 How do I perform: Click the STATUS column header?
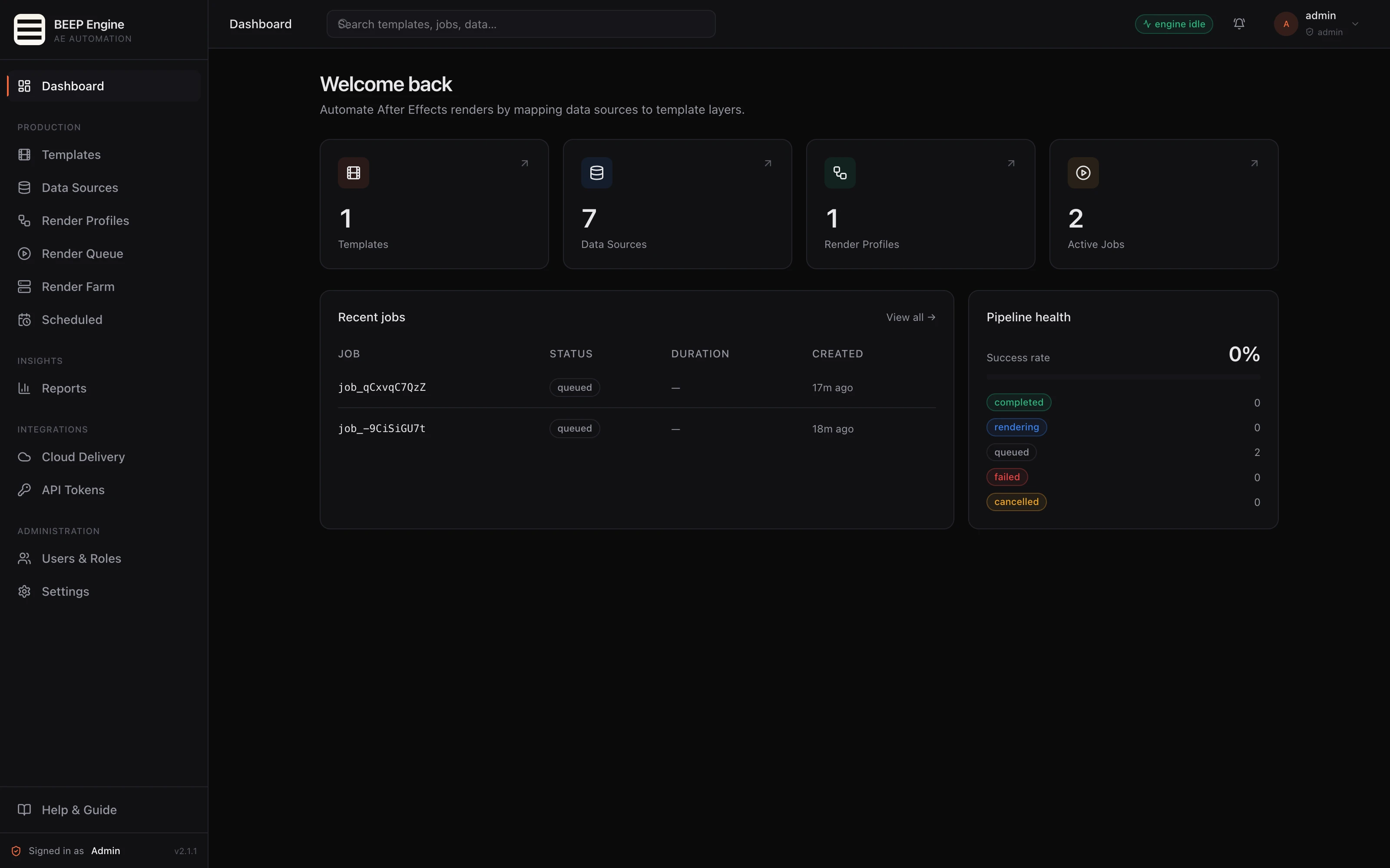(571, 353)
